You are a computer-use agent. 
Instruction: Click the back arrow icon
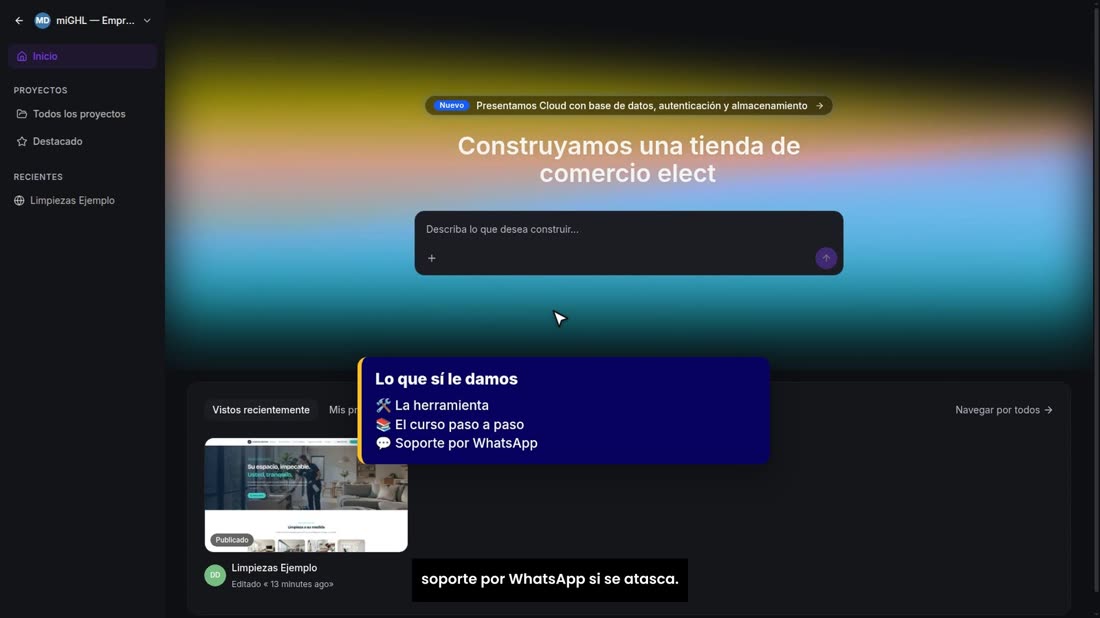[x=19, y=20]
